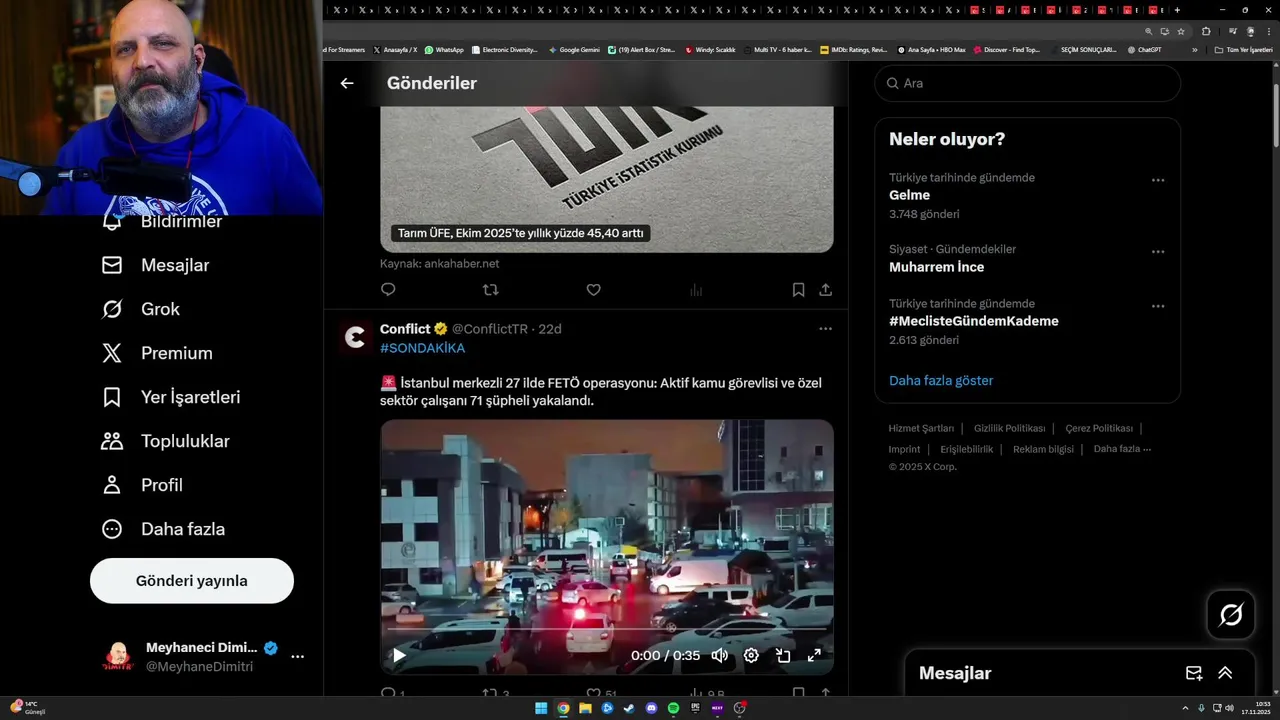Image resolution: width=1280 pixels, height=720 pixels.
Task: Click Daha fazla göster link
Action: coord(941,381)
